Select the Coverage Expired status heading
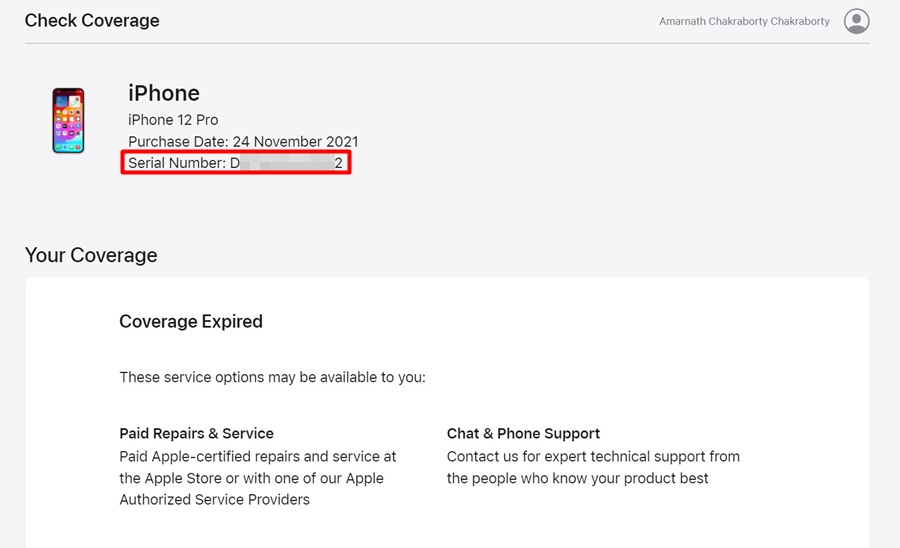 pyautogui.click(x=191, y=321)
